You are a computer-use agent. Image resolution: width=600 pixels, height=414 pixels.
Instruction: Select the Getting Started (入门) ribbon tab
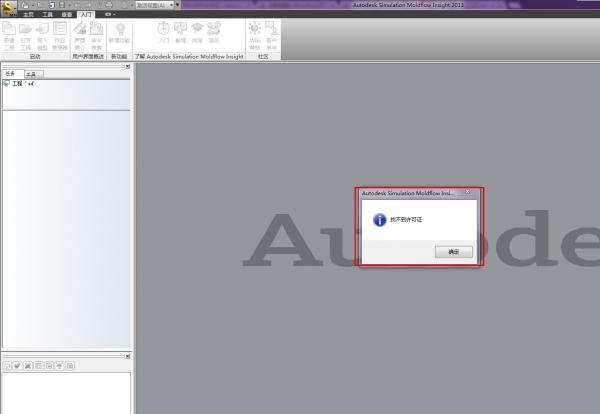86,15
